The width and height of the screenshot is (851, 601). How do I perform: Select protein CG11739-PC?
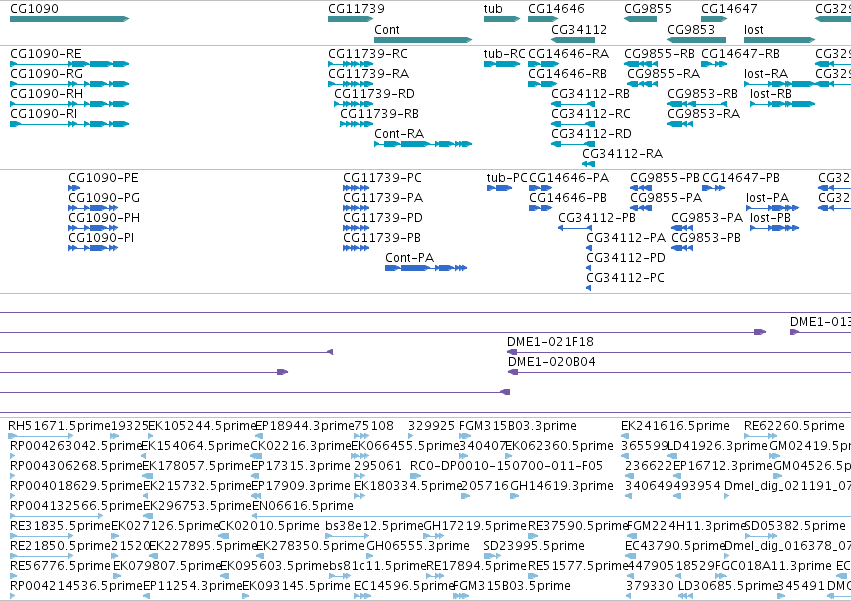tap(356, 188)
